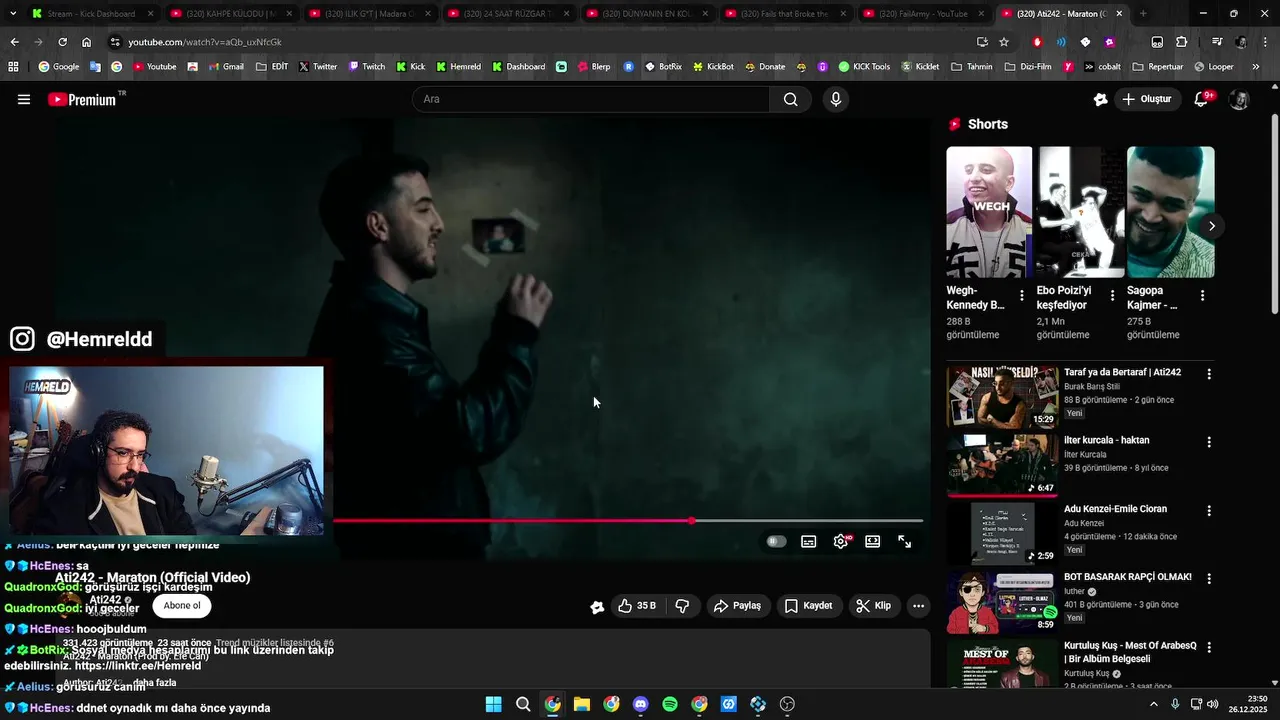Toggle subtitles in the video player

point(809,541)
